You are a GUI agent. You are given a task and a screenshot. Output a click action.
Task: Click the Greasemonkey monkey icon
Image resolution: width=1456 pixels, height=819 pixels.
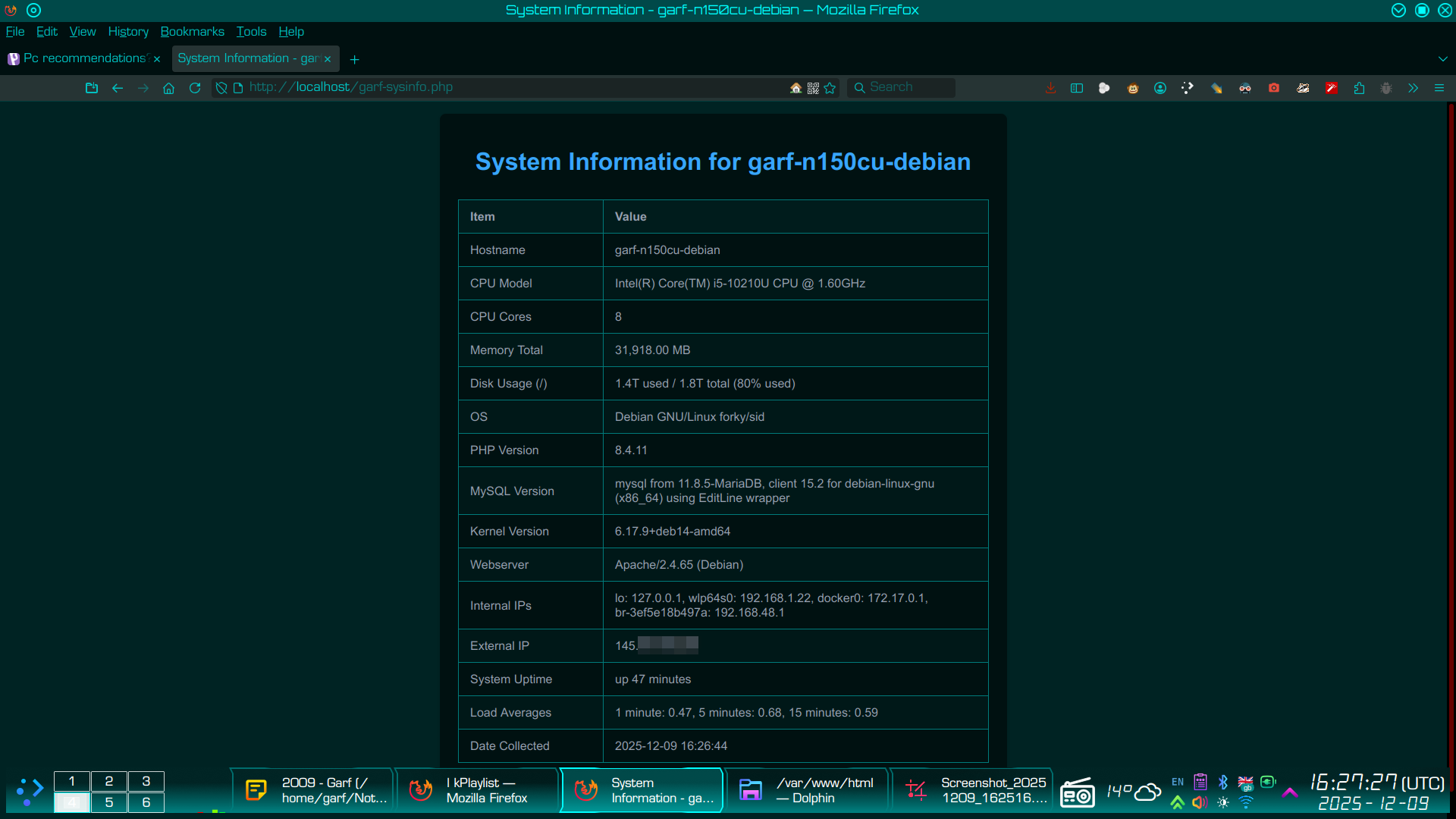pyautogui.click(x=1132, y=88)
